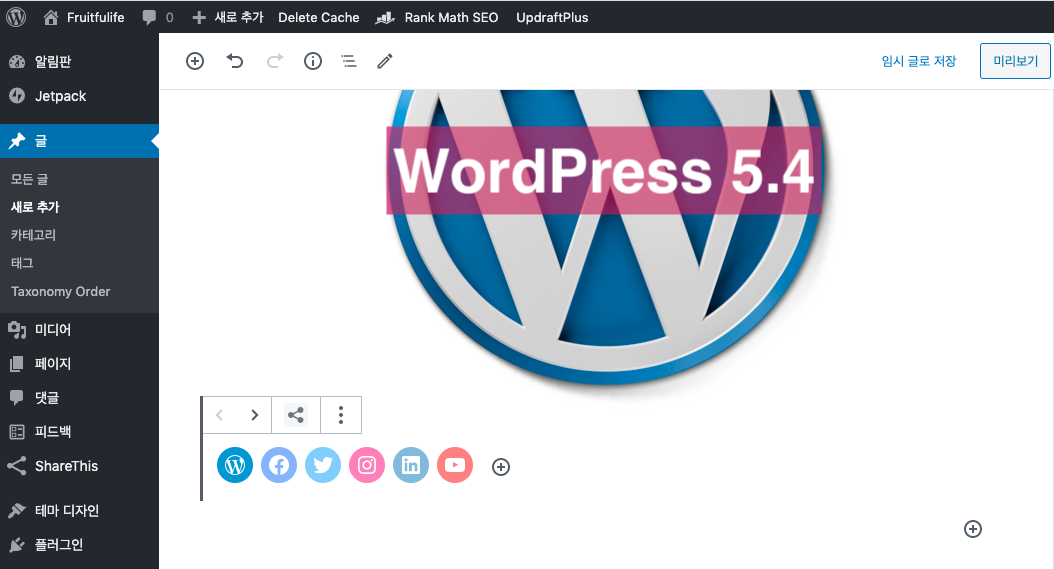Select the 글 posts menu
This screenshot has width=1054, height=569.
click(x=79, y=141)
